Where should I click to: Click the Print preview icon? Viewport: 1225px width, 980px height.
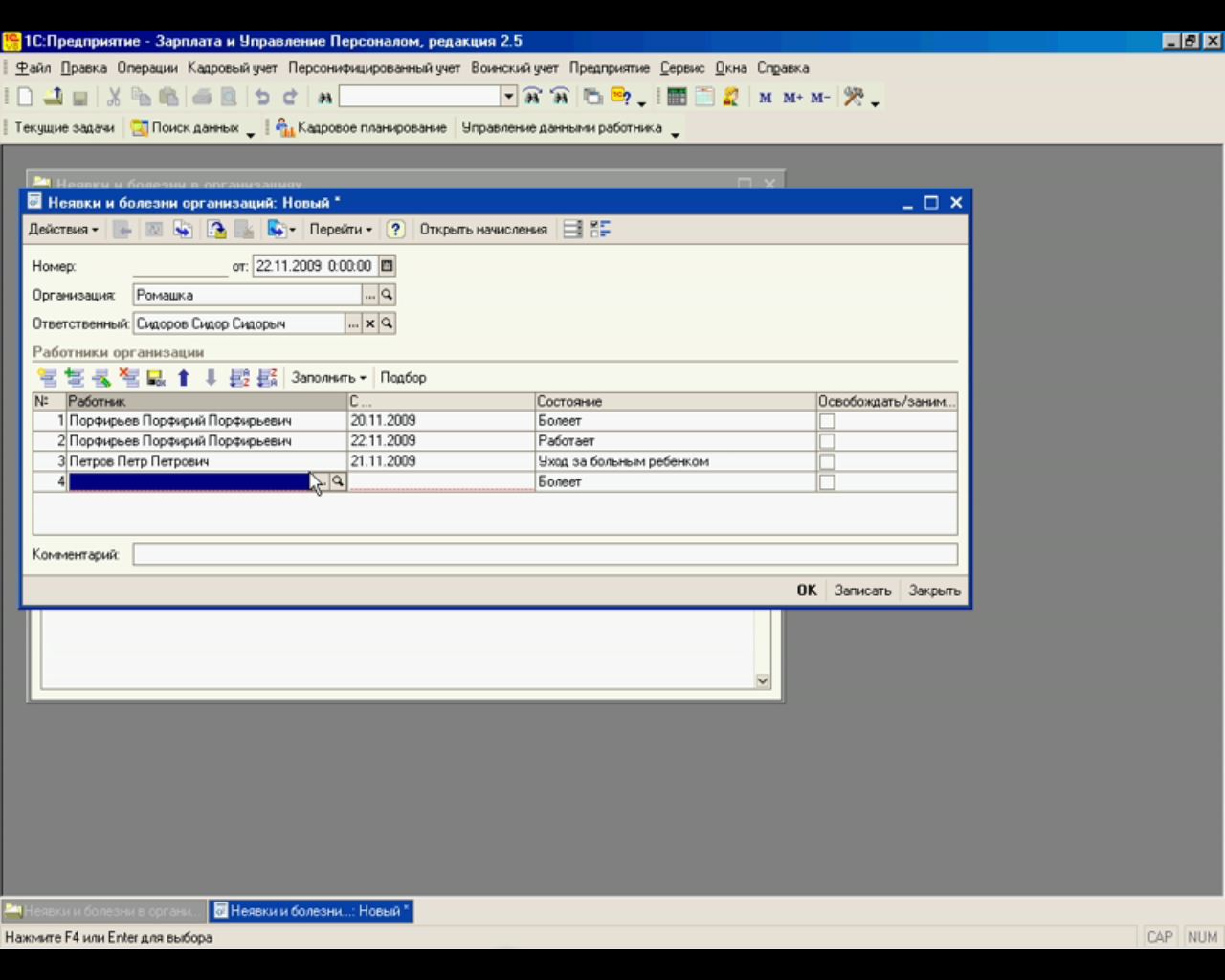point(229,97)
